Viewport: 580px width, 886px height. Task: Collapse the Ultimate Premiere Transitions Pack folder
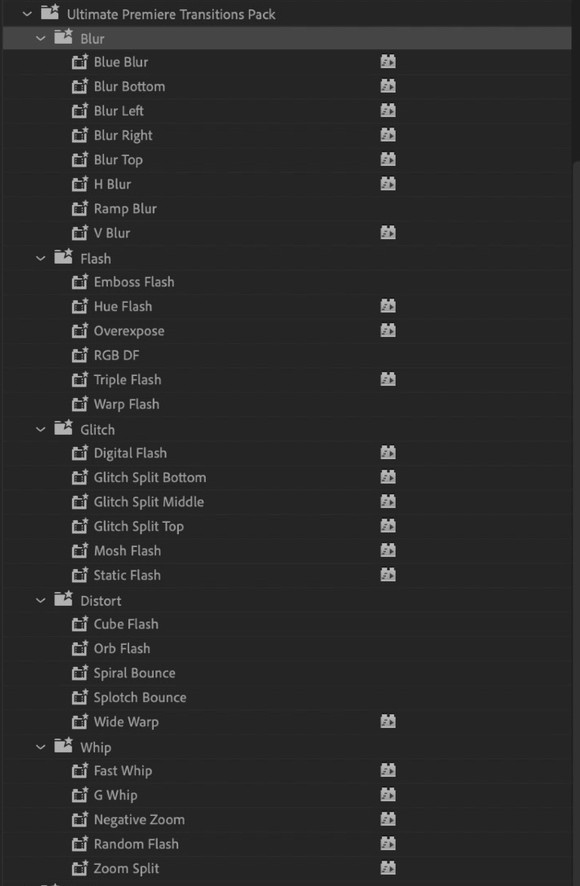[x=27, y=14]
